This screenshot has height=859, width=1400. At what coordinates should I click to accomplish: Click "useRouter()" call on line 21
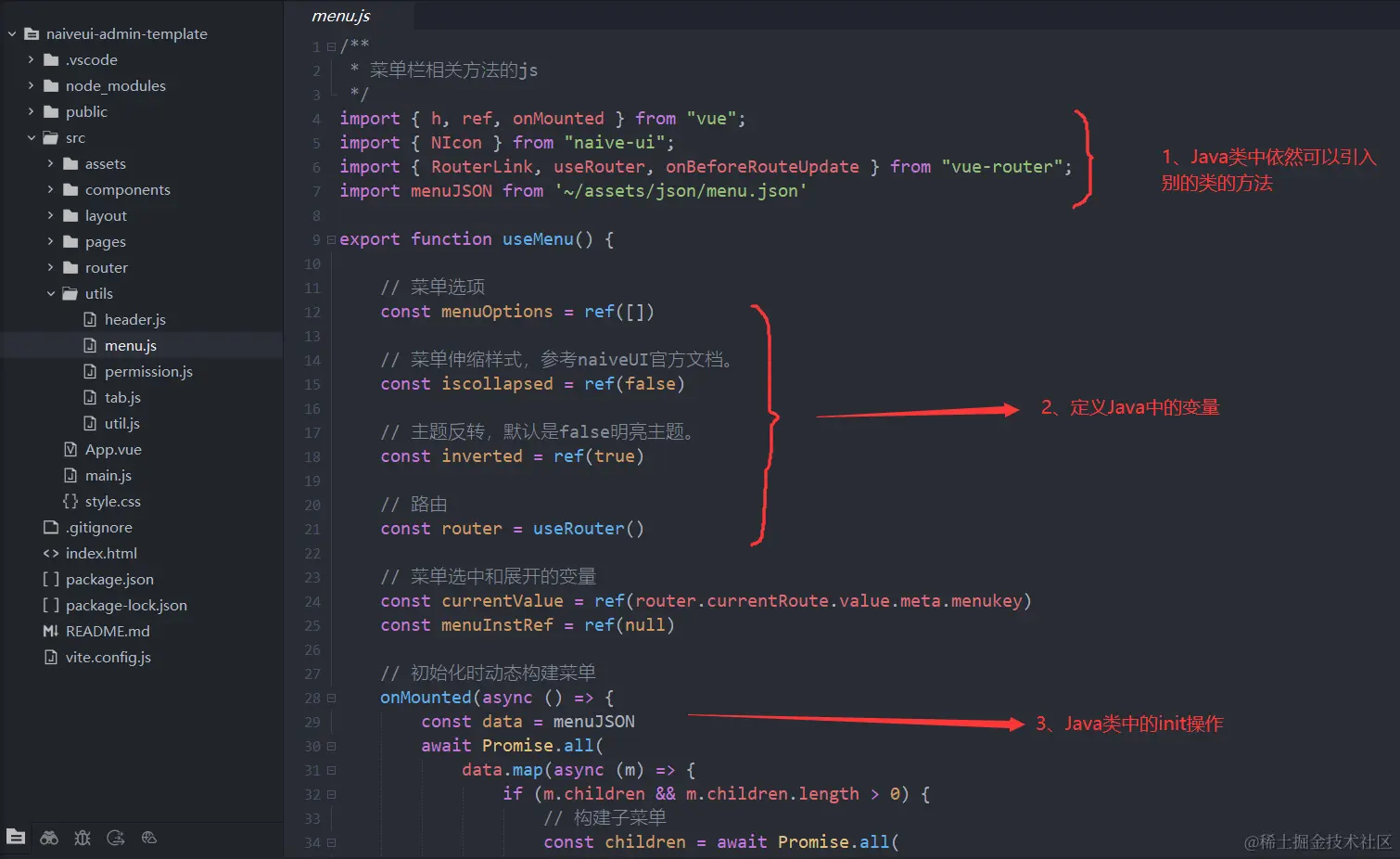coord(588,529)
